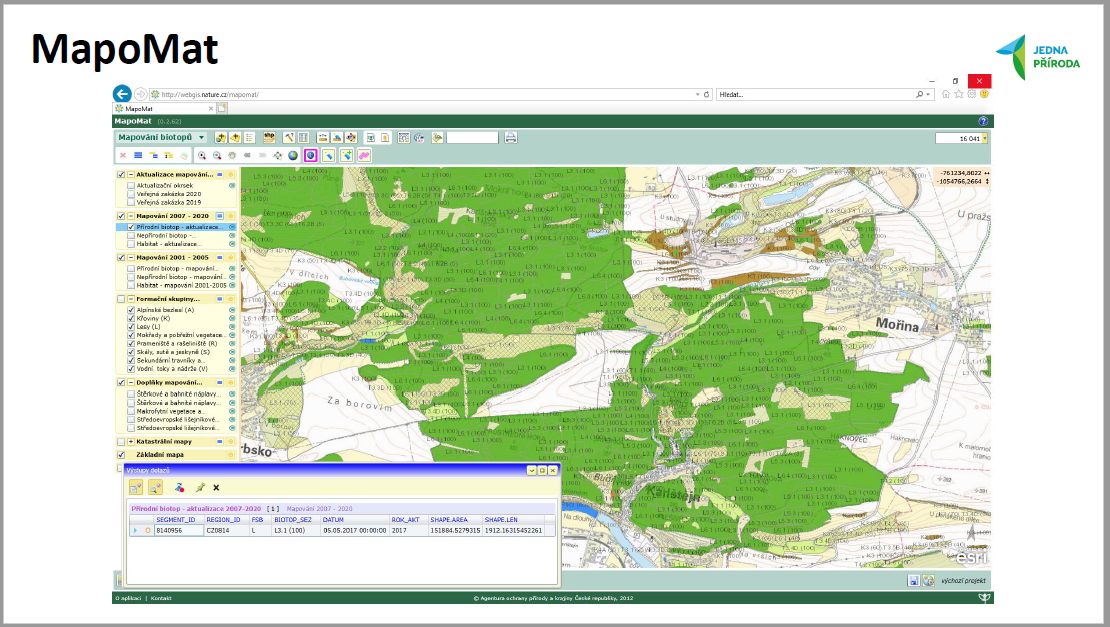Click the browser refresh icon in address bar

tap(706, 94)
